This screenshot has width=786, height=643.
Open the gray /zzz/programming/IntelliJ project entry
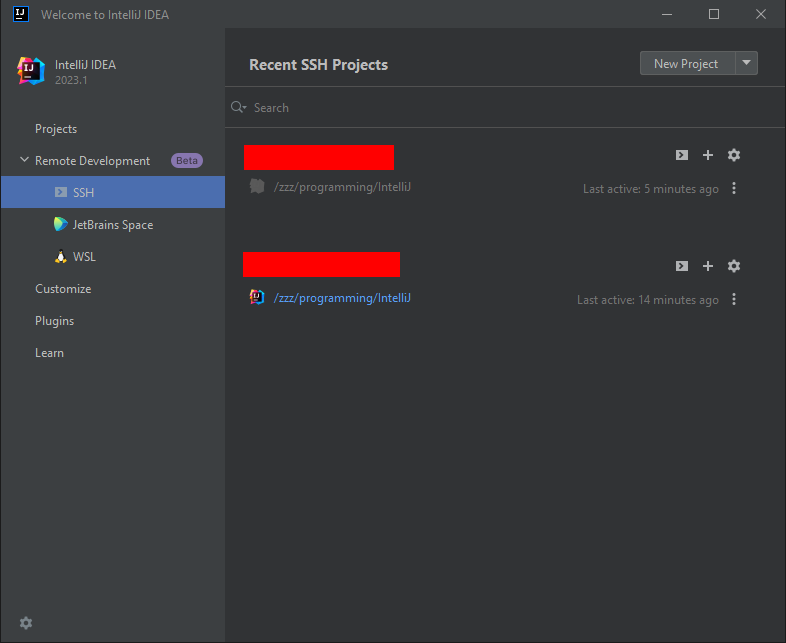[342, 187]
